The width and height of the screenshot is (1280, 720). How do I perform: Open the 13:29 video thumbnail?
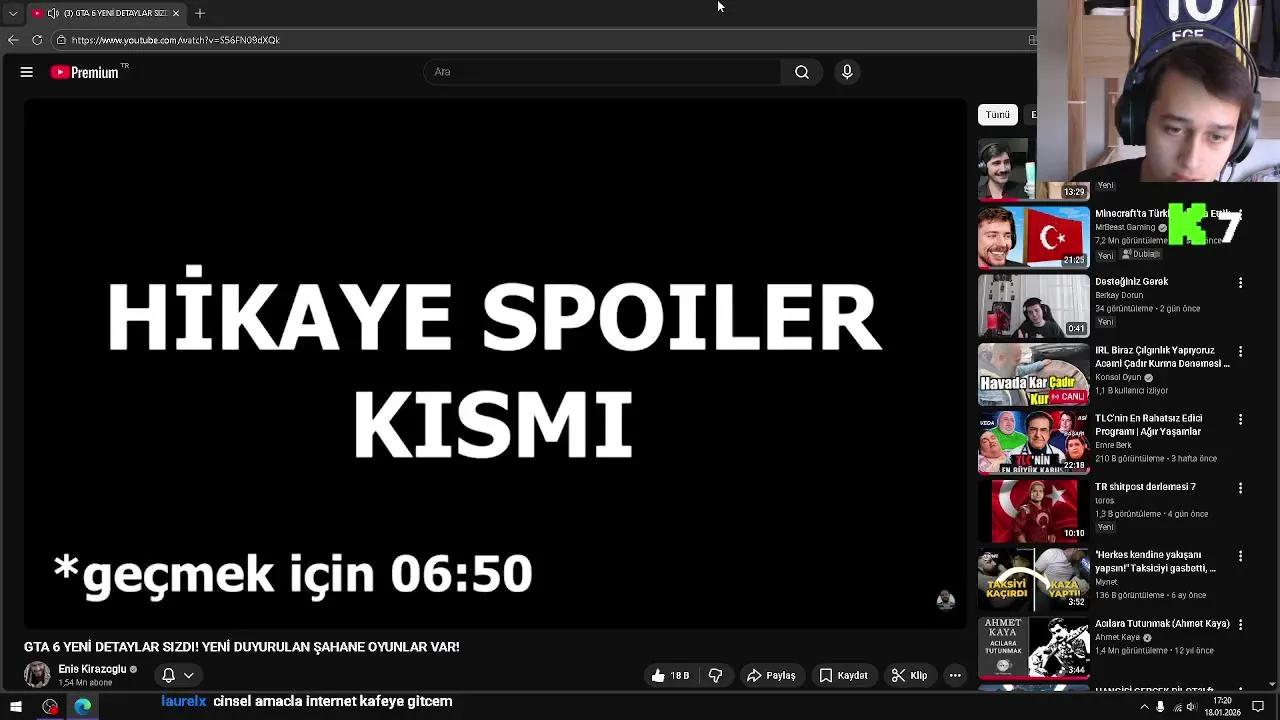1033,170
